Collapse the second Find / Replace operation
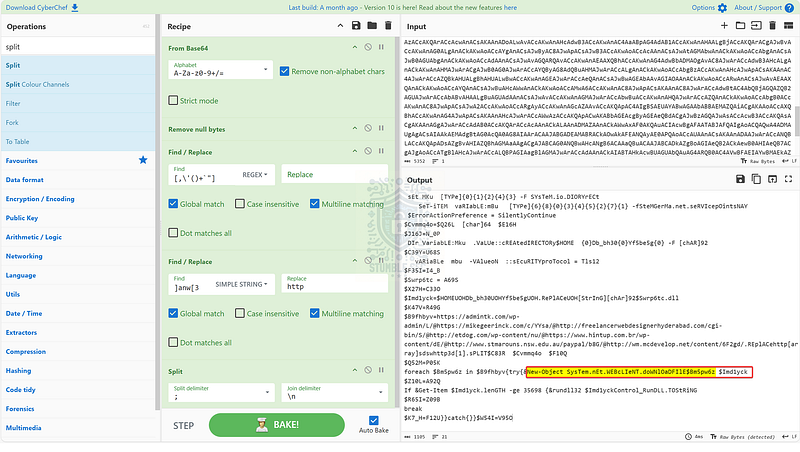Screen dimensions: 800x452 click(x=355, y=261)
